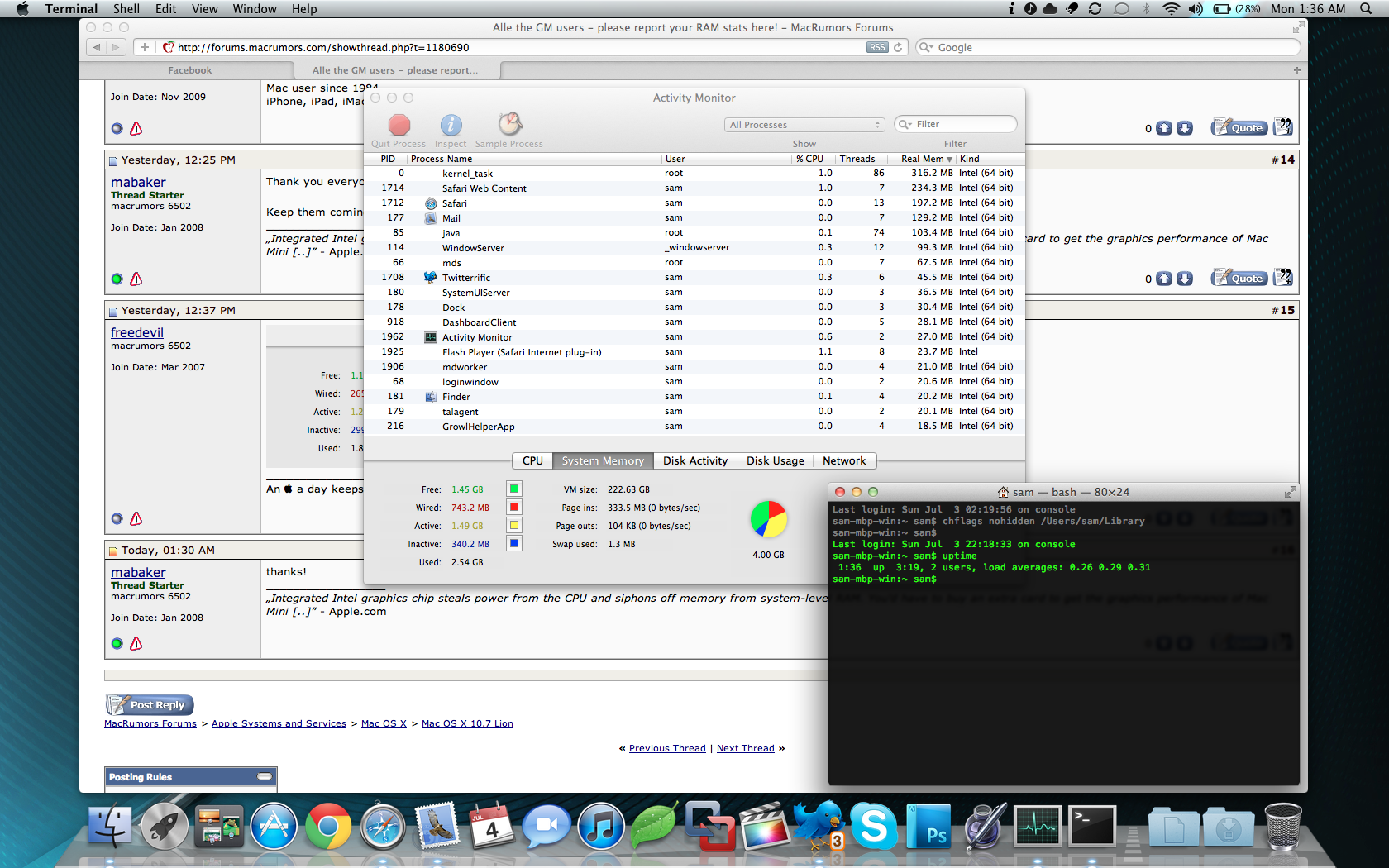This screenshot has width=1389, height=868.
Task: Open a new Safari tab with the plus icon
Action: coord(1296,70)
